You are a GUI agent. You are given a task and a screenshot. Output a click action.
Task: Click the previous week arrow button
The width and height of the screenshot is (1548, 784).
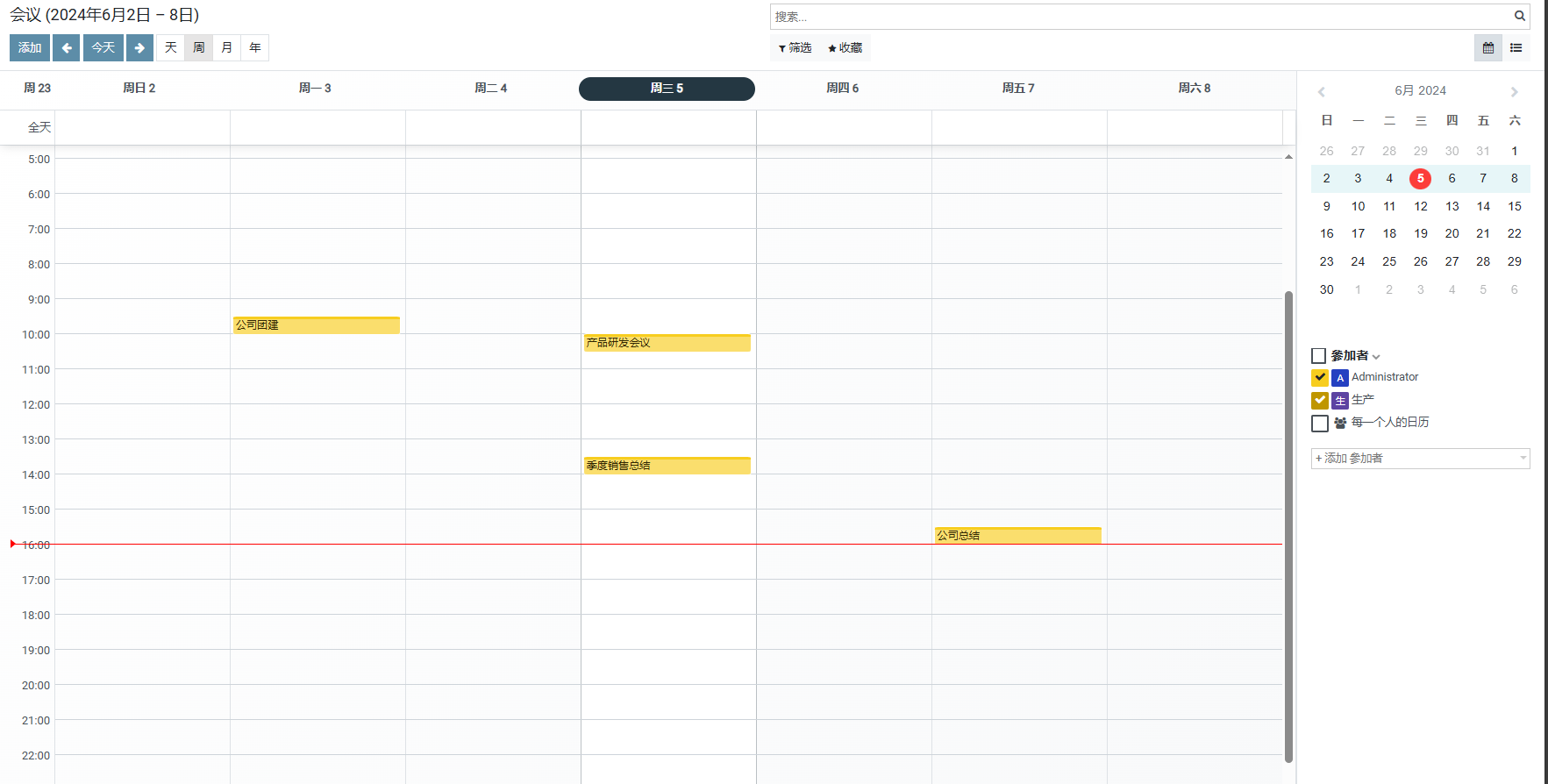66,47
